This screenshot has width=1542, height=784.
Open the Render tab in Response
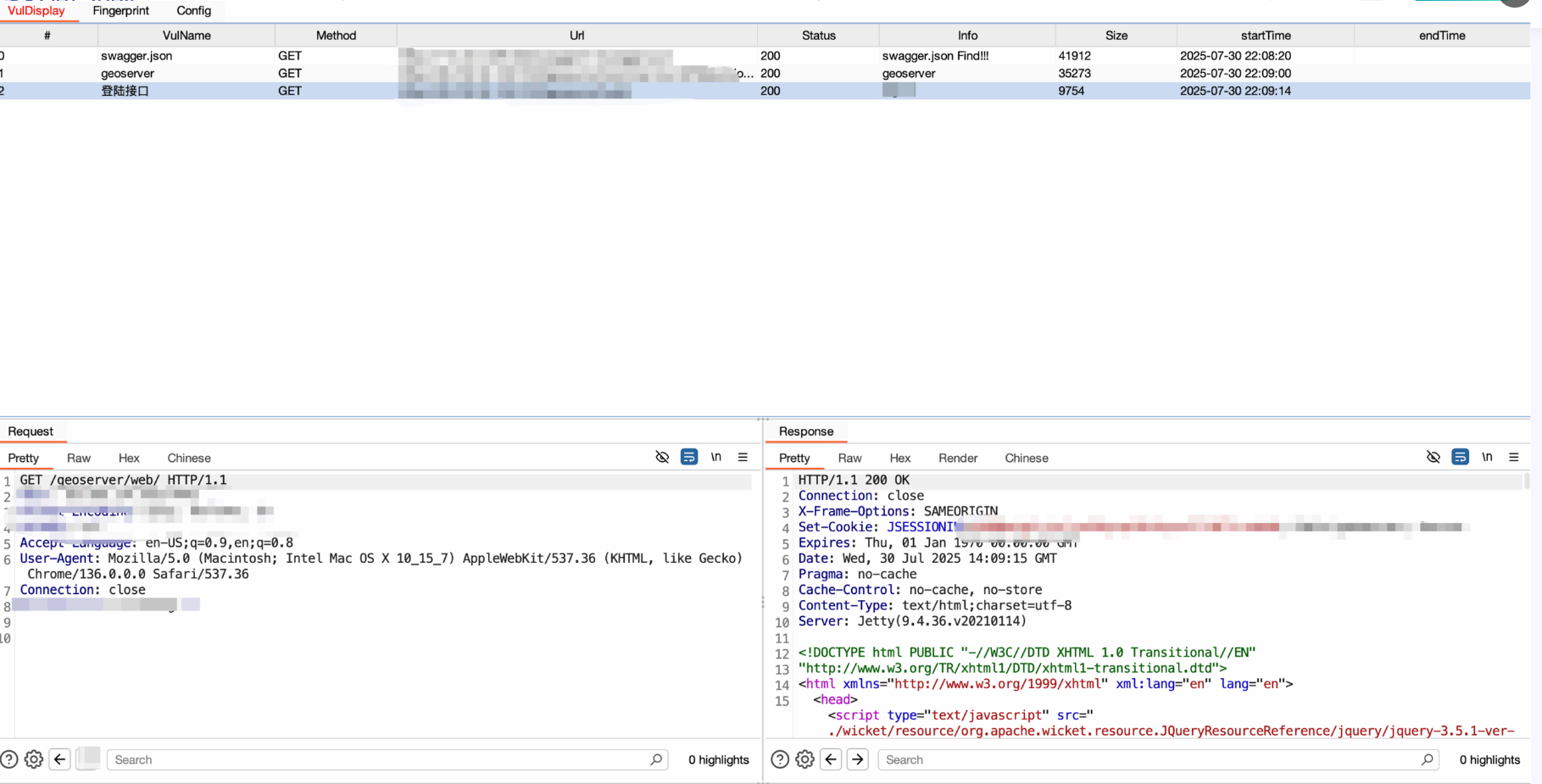click(957, 458)
